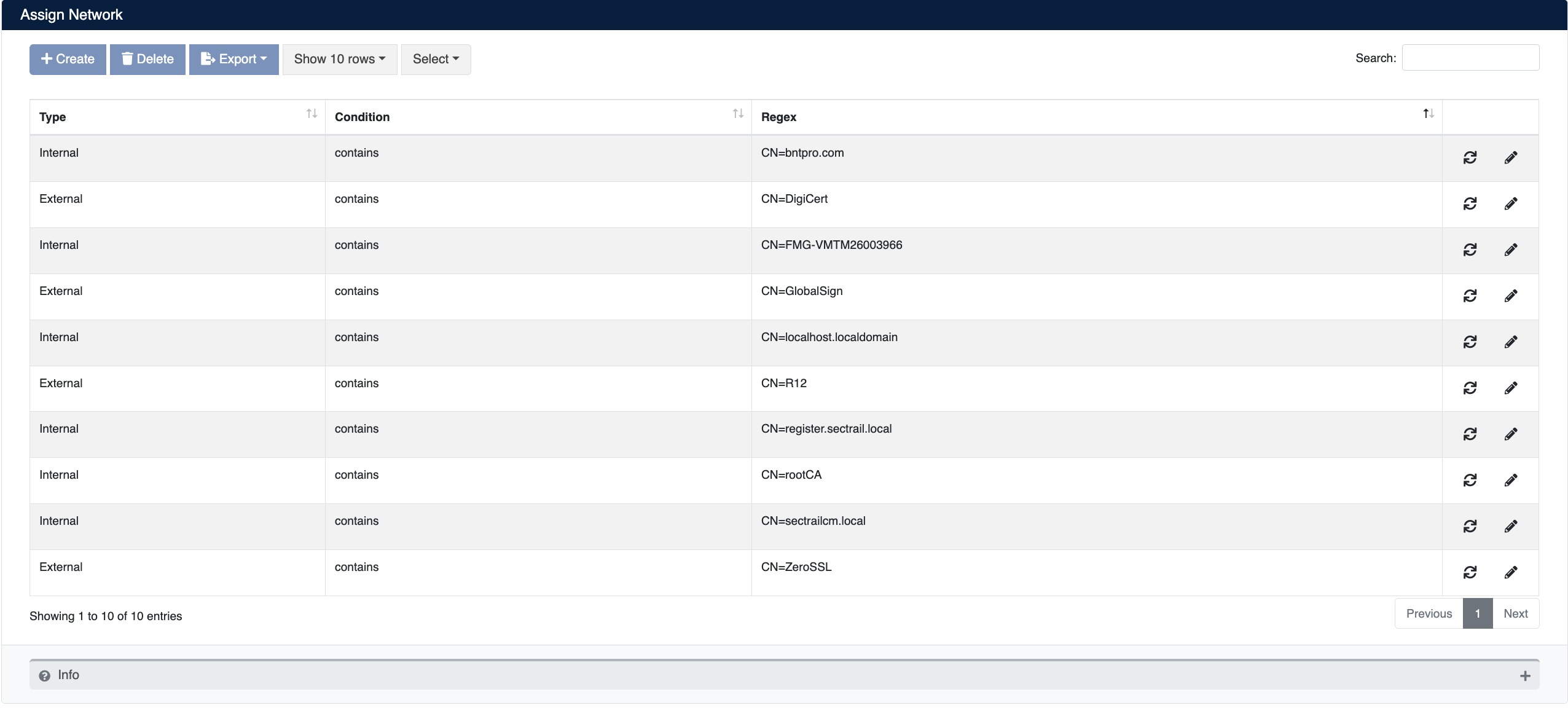Edit the CN=DigiCert rule
The image size is (1568, 708).
pyautogui.click(x=1511, y=204)
